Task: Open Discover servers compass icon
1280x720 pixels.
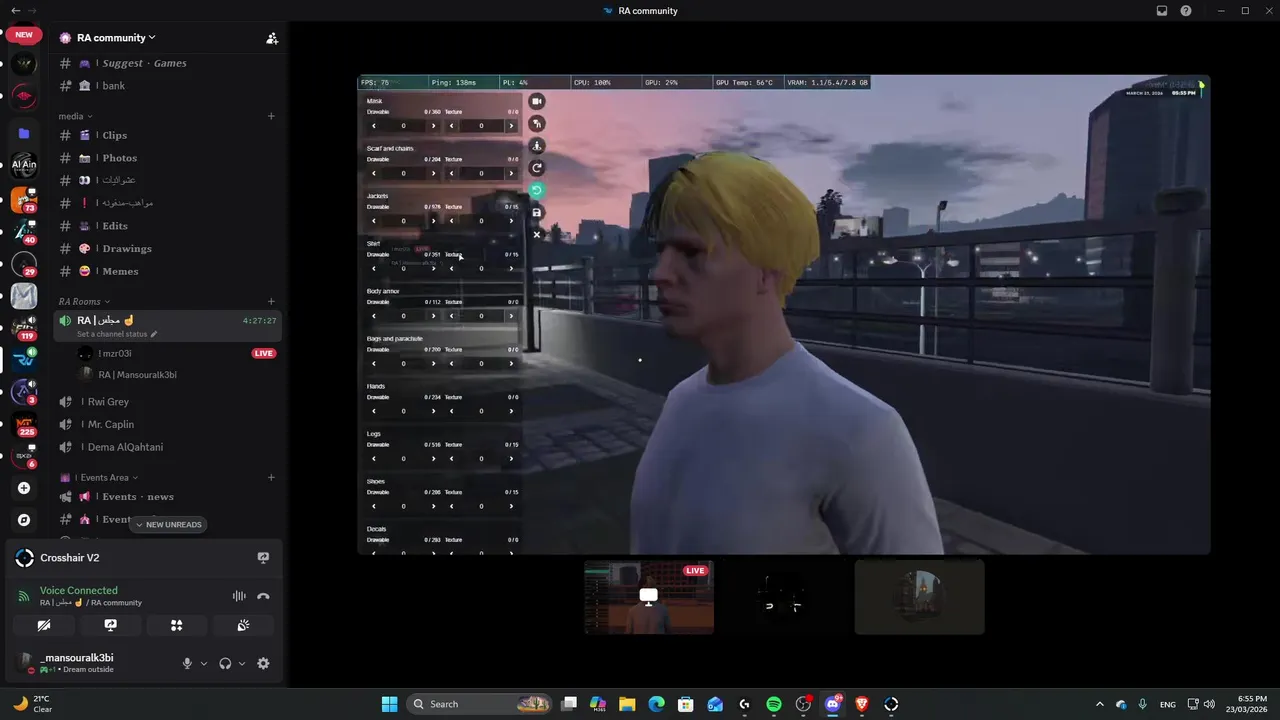Action: [x=24, y=520]
